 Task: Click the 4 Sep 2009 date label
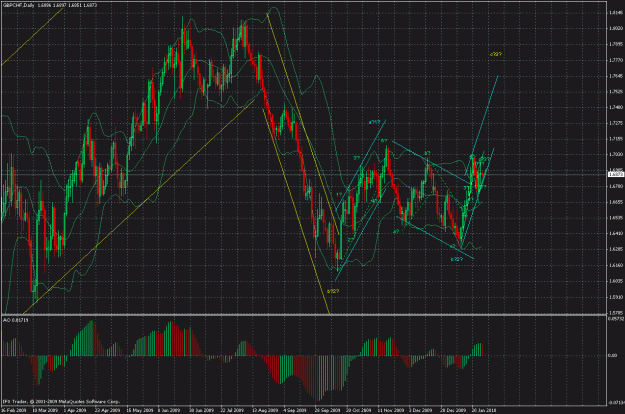(x=295, y=410)
